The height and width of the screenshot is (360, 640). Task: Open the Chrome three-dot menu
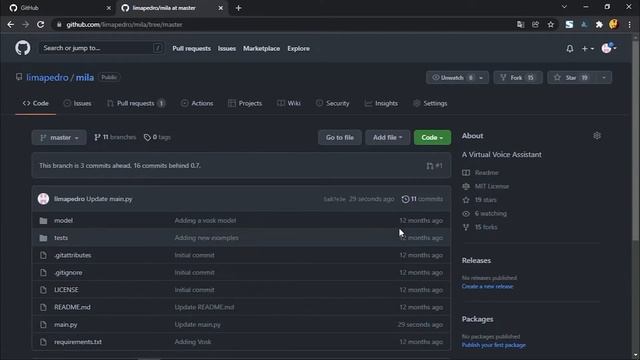click(x=629, y=24)
